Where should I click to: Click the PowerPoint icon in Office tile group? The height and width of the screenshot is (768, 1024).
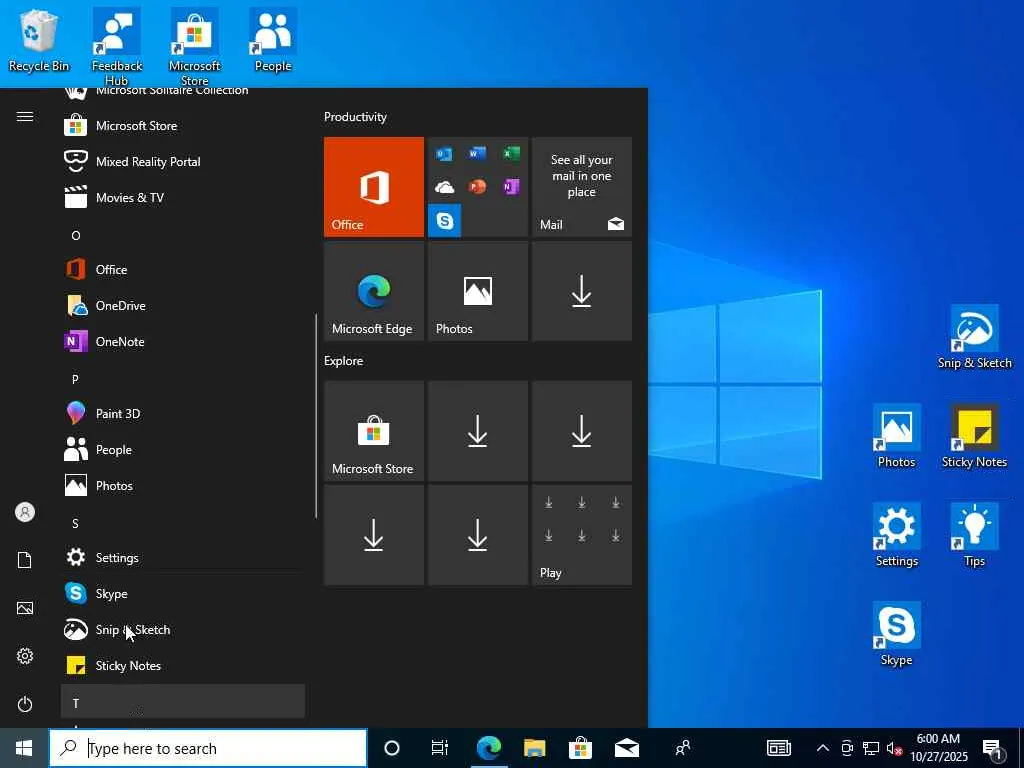tap(477, 187)
